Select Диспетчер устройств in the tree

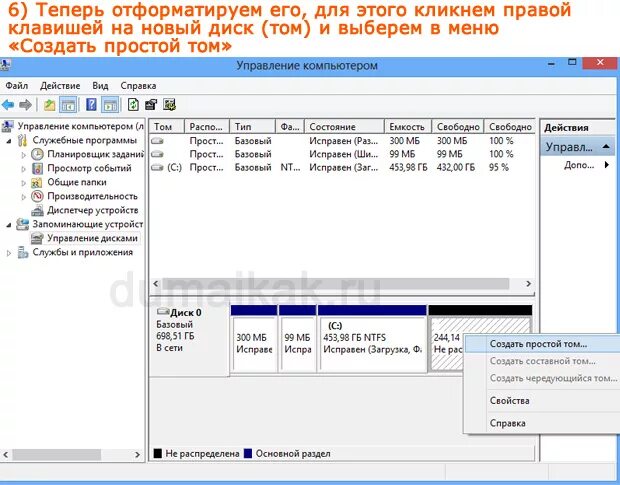(x=93, y=210)
